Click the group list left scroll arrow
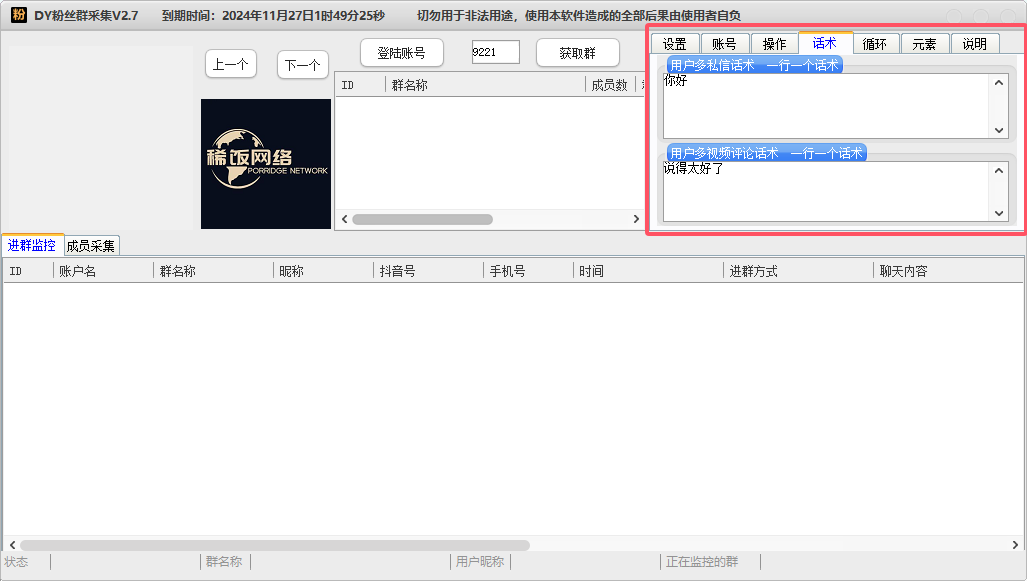1027x581 pixels. (x=344, y=219)
